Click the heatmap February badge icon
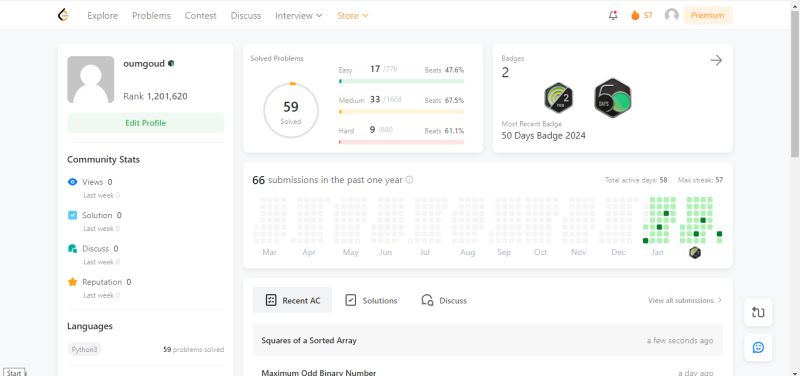The image size is (800, 376). tap(695, 253)
